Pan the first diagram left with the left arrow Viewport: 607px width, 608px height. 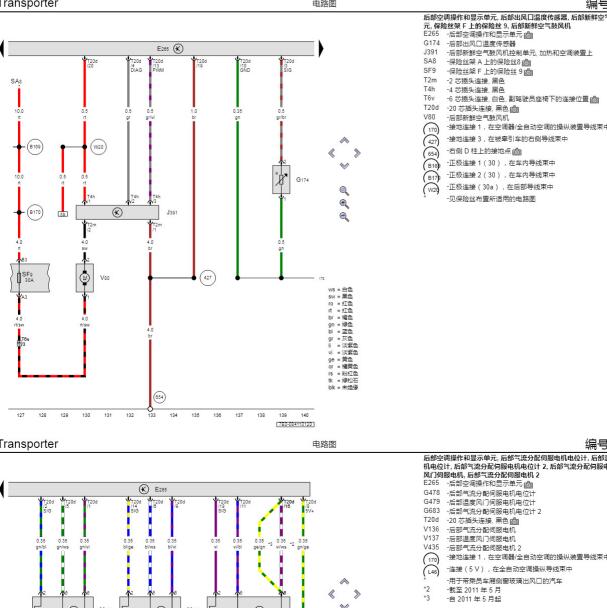click(332, 153)
